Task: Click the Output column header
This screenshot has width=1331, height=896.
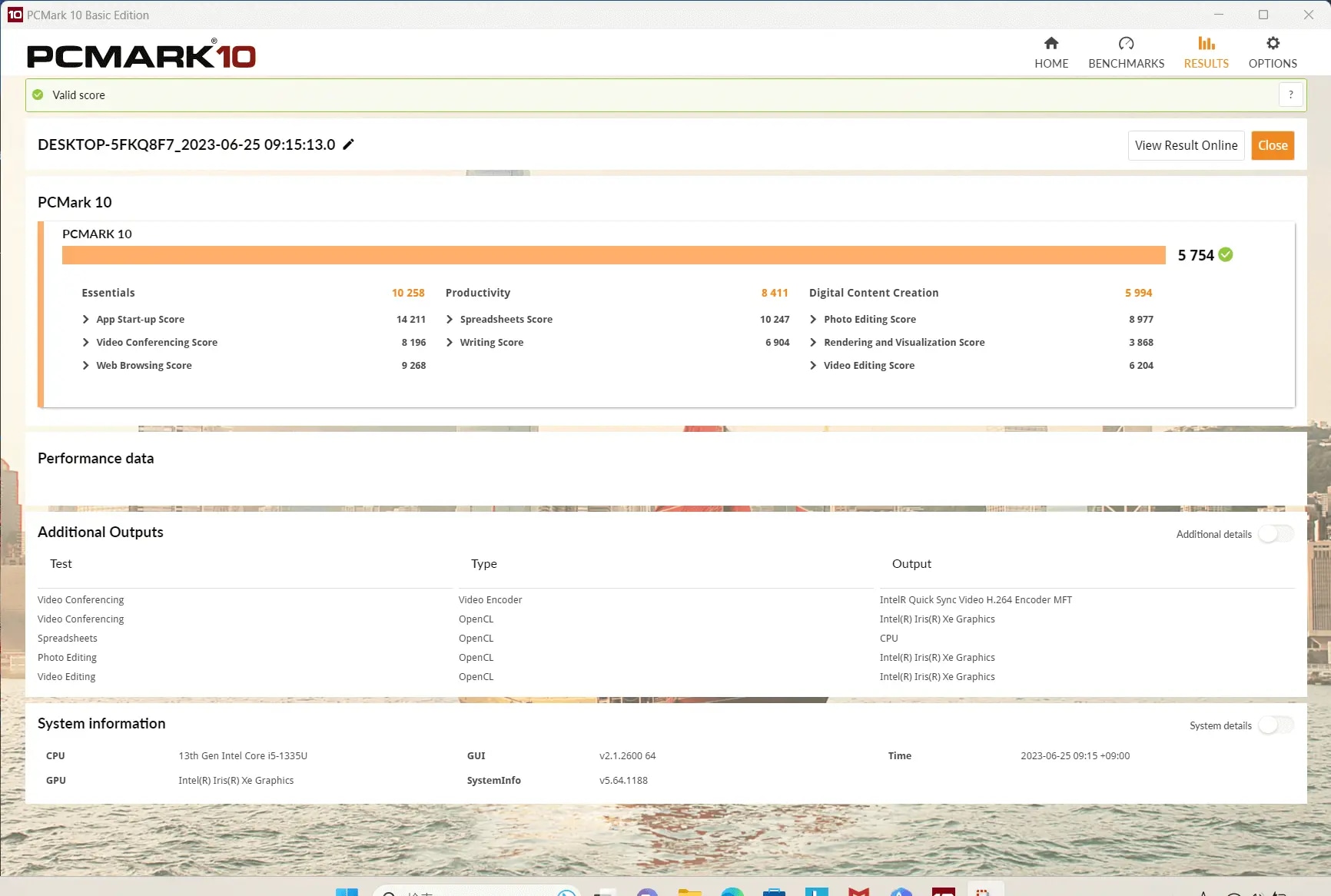Action: point(911,563)
